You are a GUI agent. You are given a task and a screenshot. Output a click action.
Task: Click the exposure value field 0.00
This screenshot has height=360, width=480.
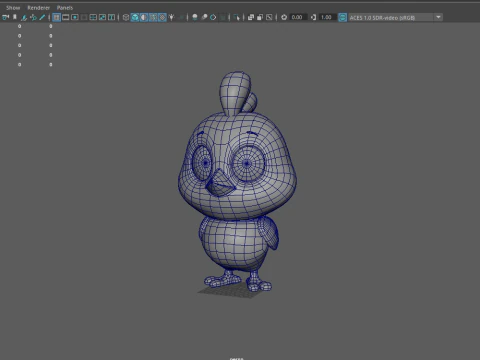298,17
